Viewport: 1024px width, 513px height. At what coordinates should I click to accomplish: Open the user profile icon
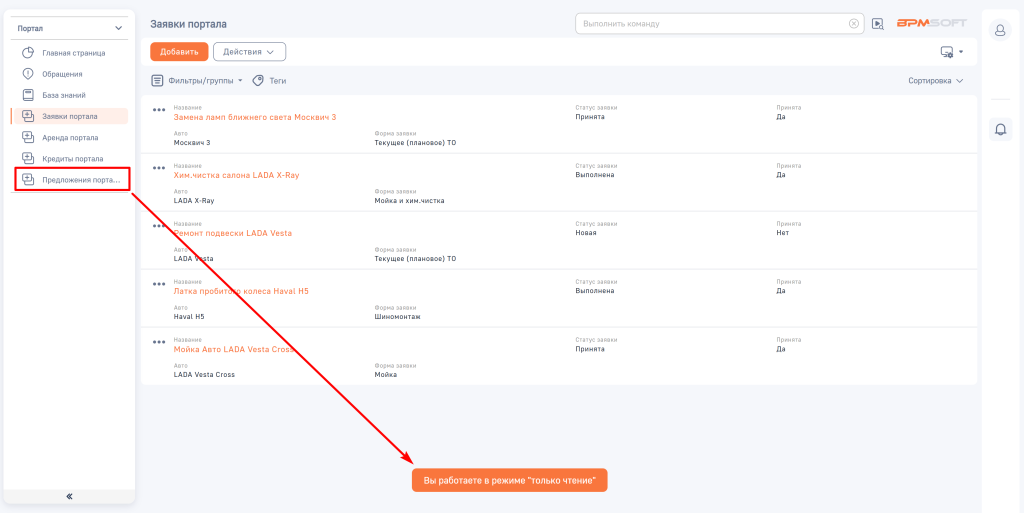click(1000, 30)
